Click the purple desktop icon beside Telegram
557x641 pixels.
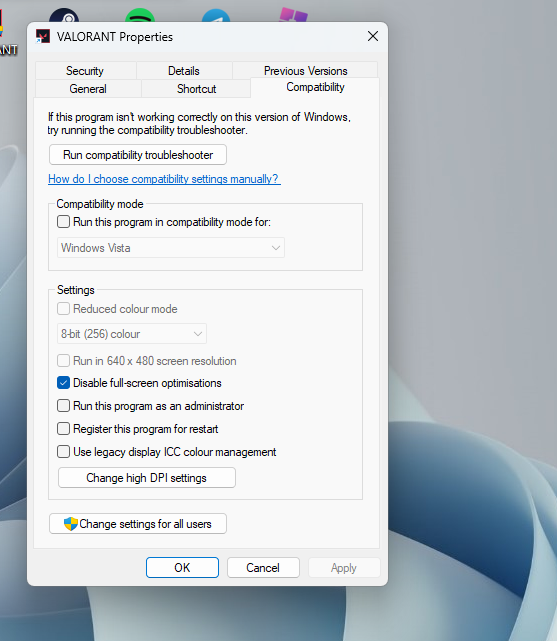pyautogui.click(x=293, y=15)
